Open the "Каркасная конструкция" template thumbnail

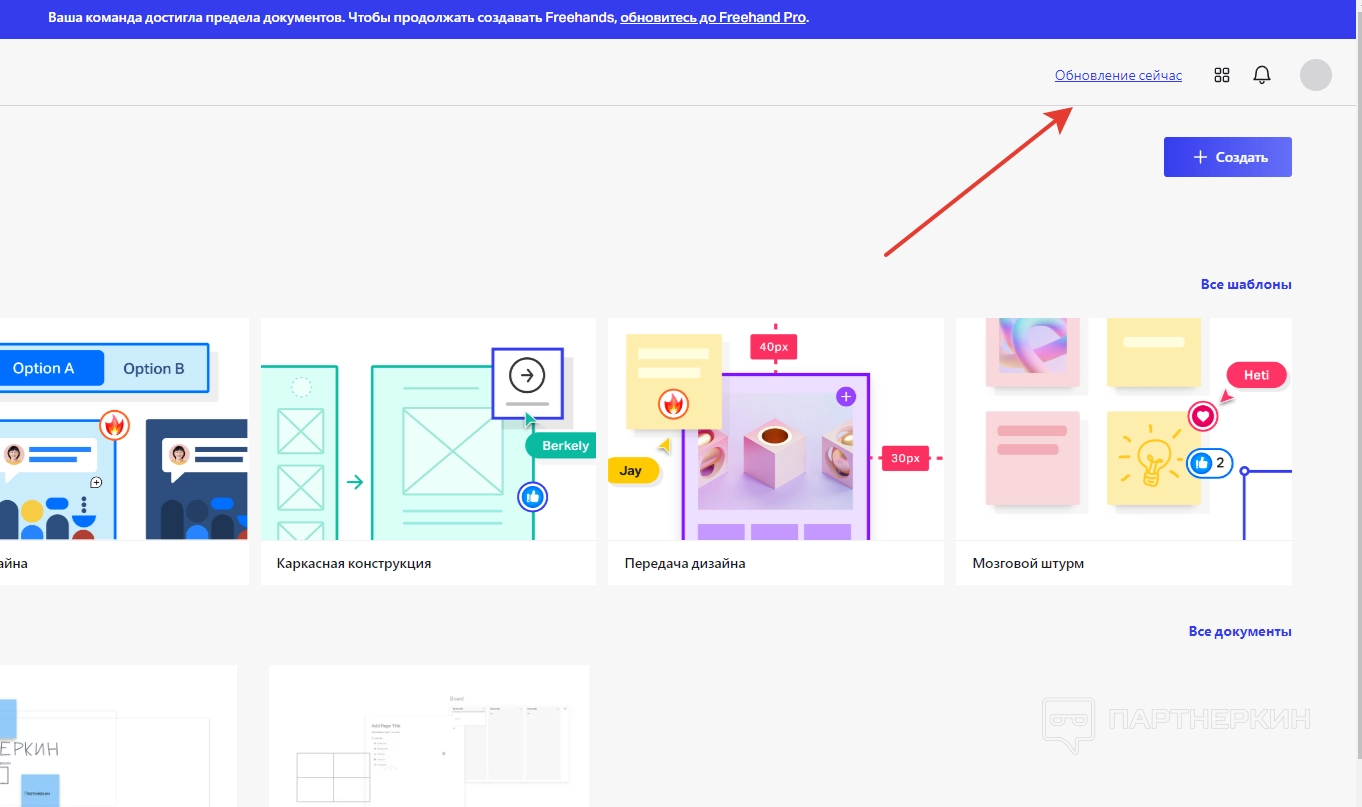[x=428, y=429]
